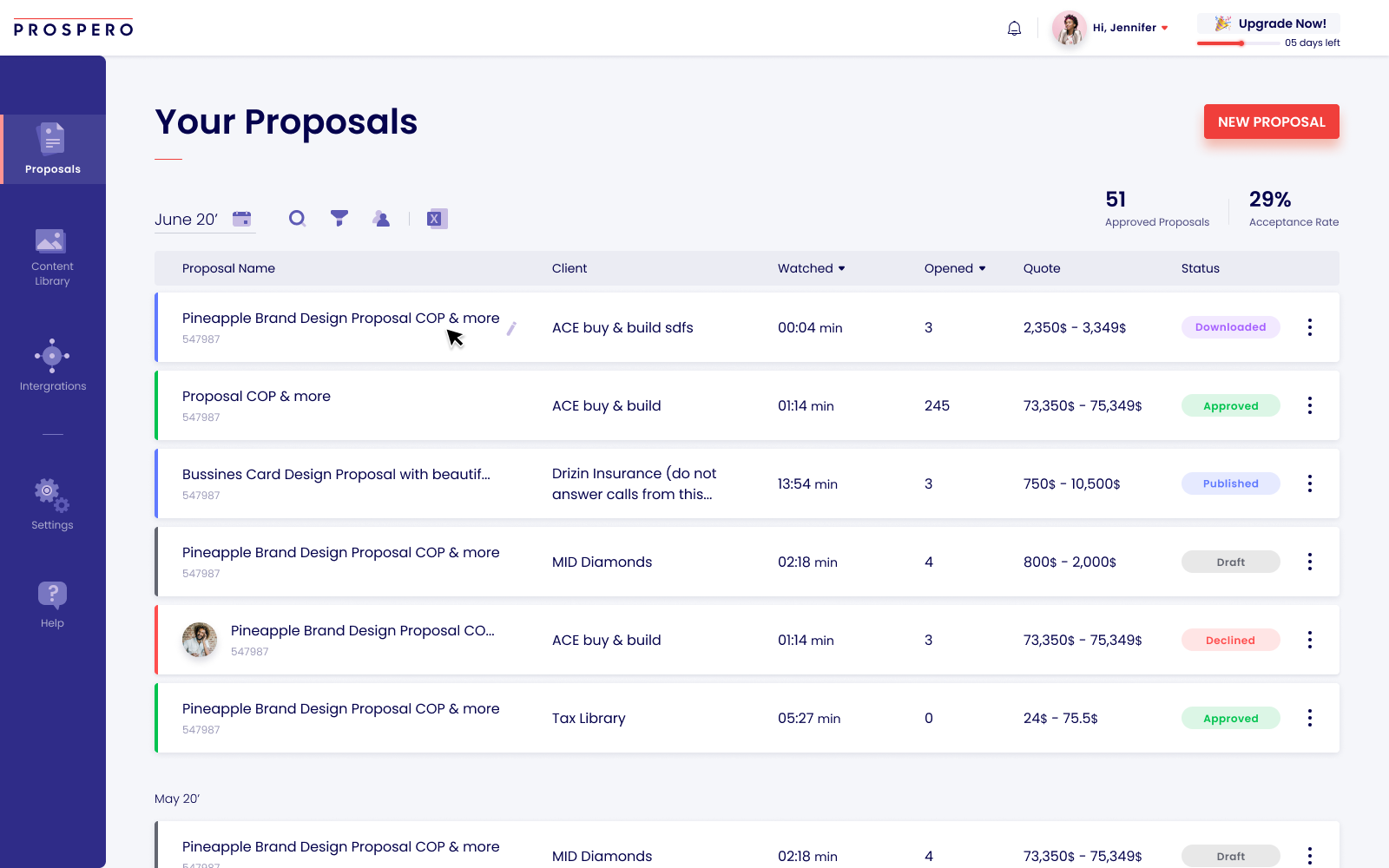Open the Settings page

coord(52,503)
